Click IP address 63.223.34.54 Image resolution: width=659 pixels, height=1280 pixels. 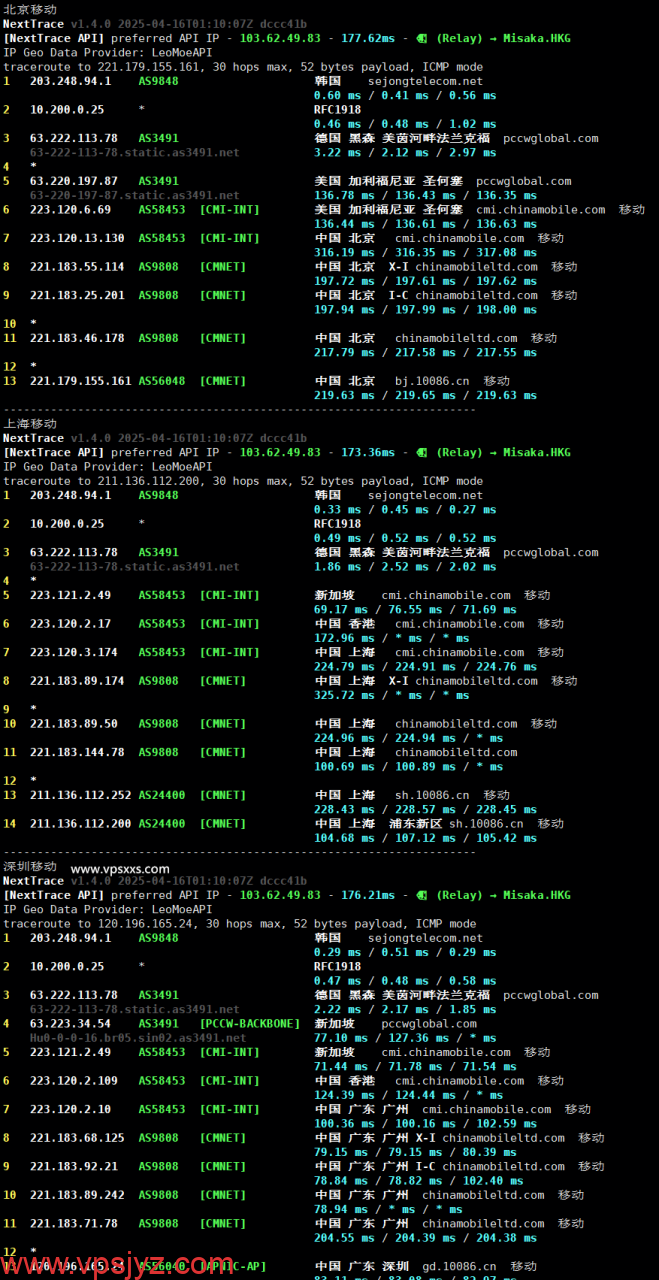coord(70,1023)
